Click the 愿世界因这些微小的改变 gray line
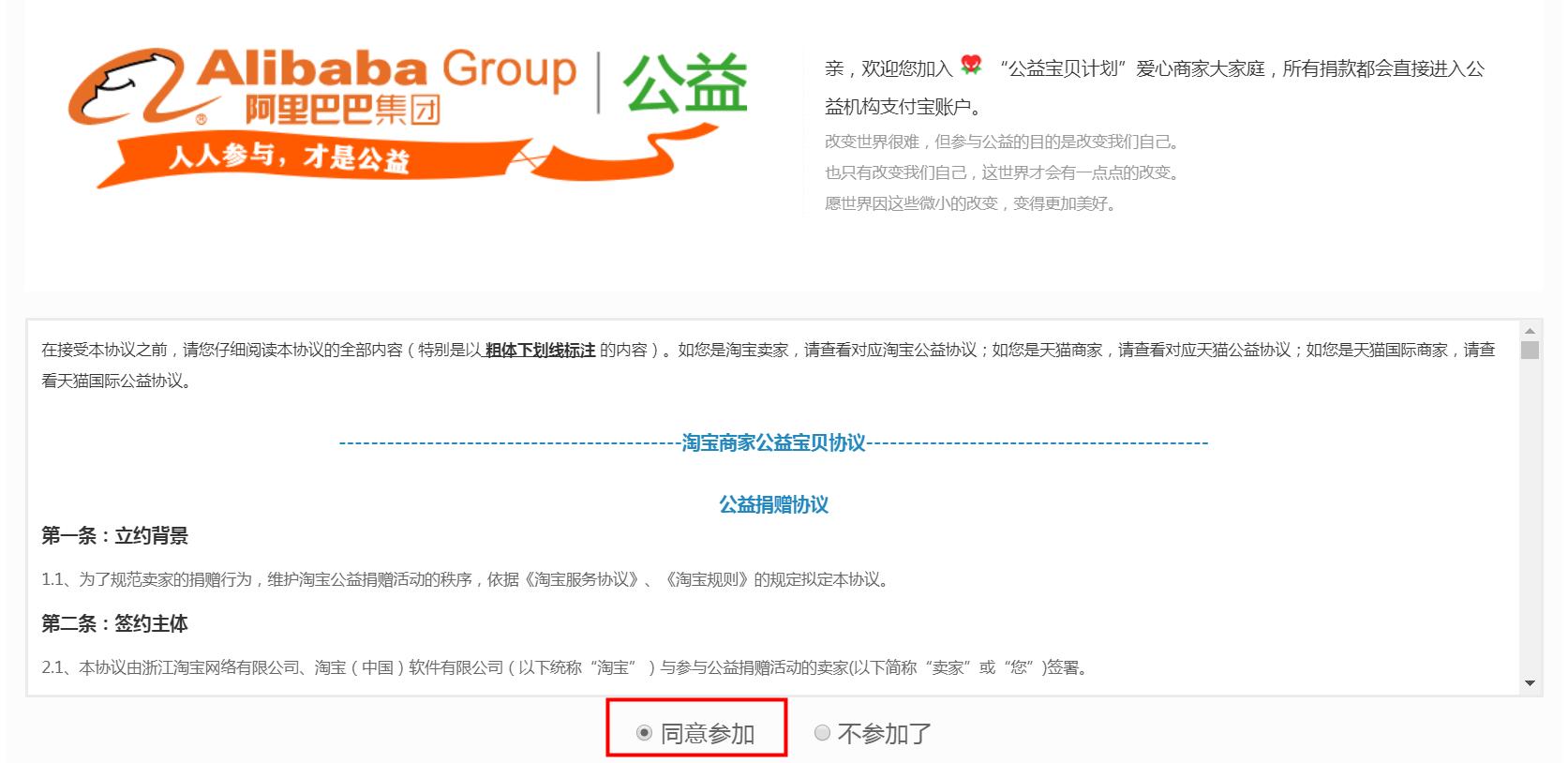 tap(970, 203)
